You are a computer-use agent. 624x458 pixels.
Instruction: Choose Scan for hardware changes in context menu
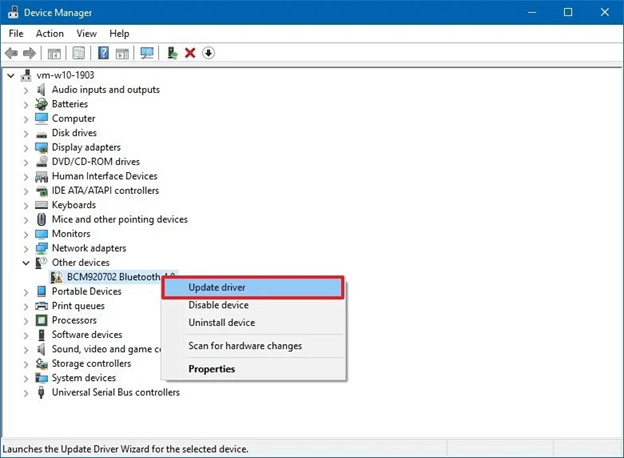tap(254, 346)
